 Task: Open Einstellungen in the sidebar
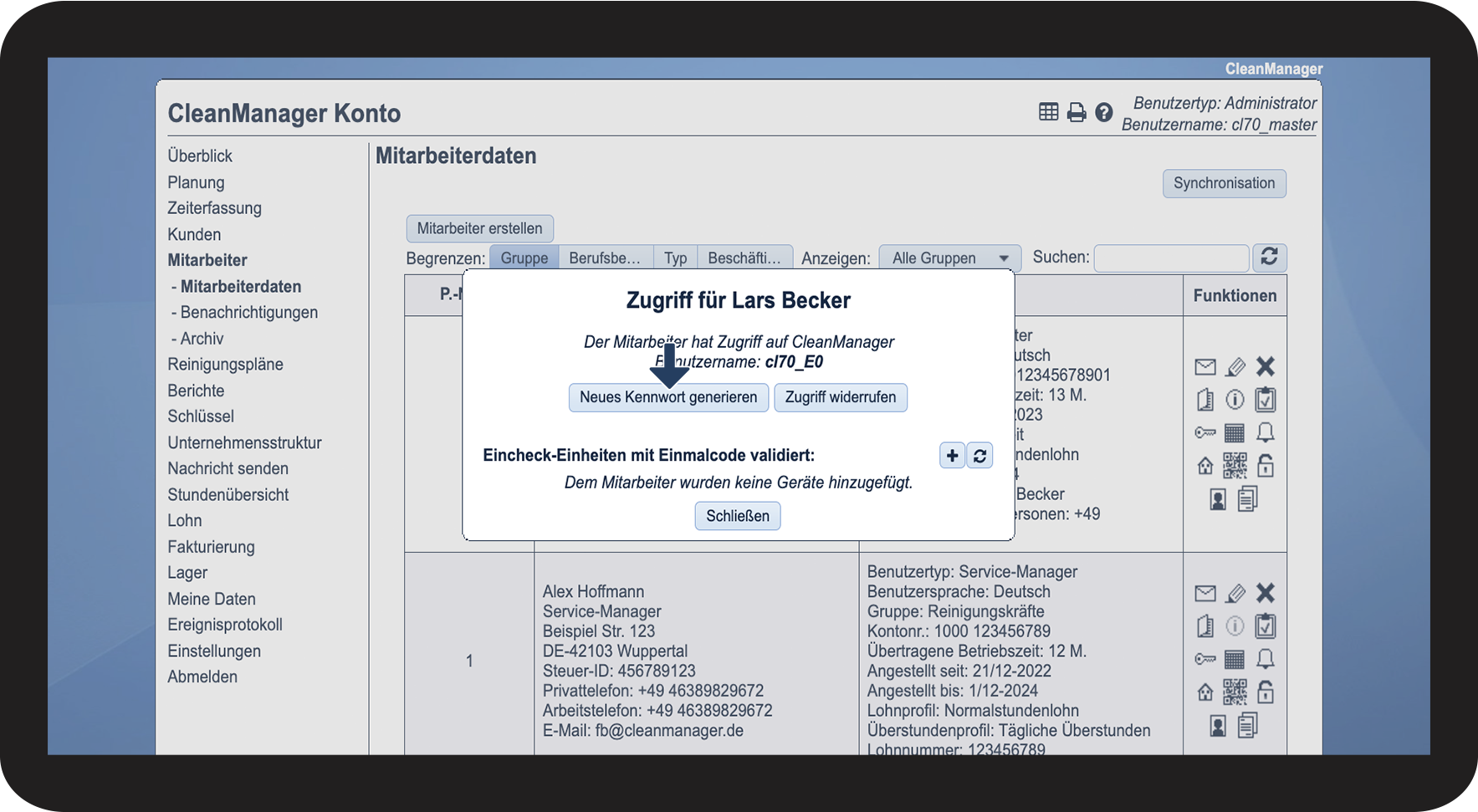(x=214, y=651)
